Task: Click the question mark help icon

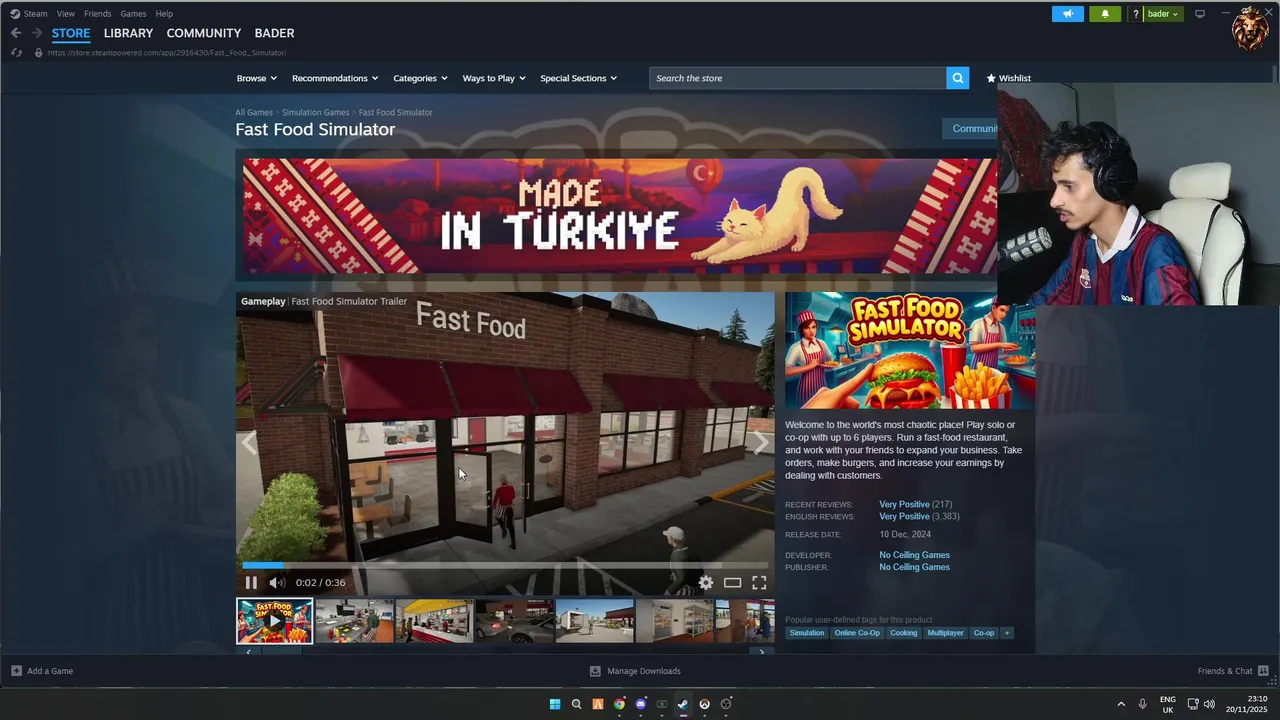Action: 1135,14
